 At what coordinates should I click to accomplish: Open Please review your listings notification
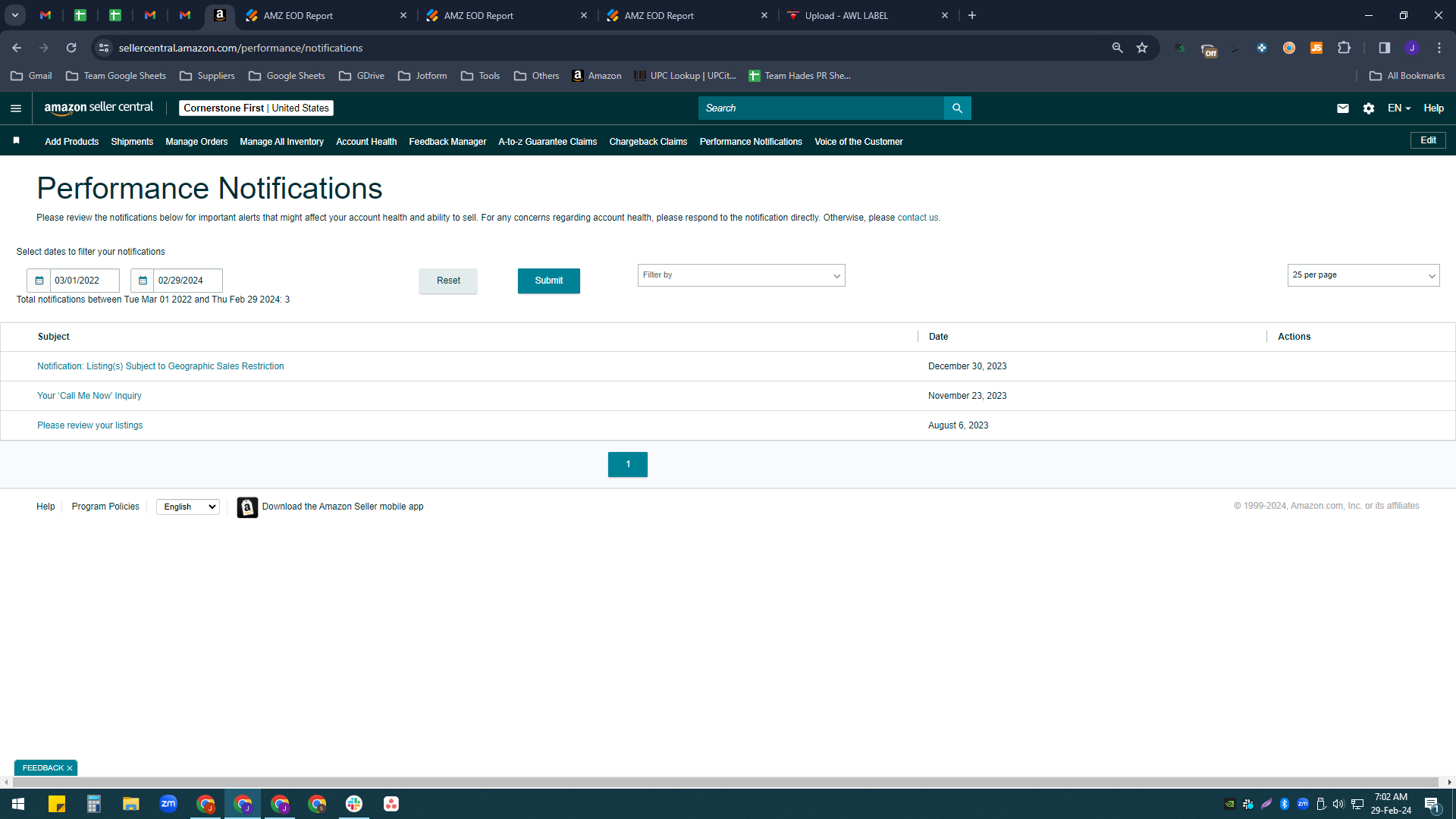coord(90,425)
